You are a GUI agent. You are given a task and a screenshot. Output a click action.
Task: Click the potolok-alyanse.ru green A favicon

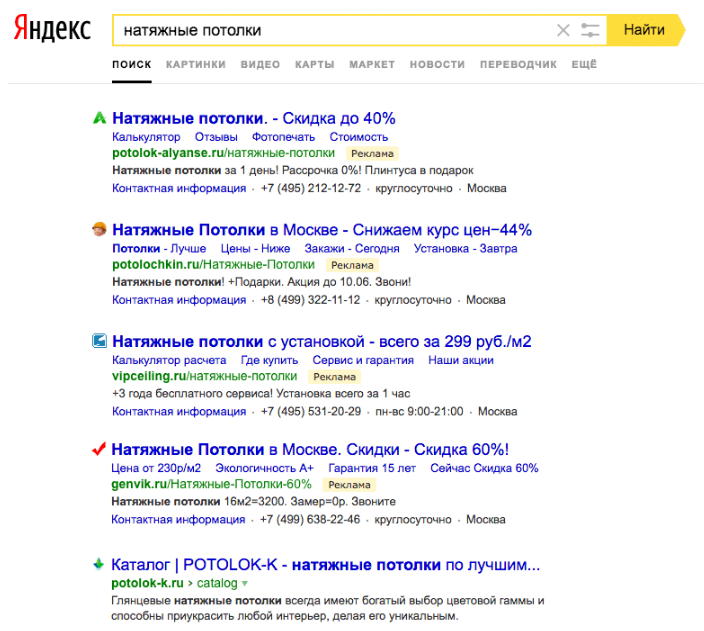(x=99, y=118)
